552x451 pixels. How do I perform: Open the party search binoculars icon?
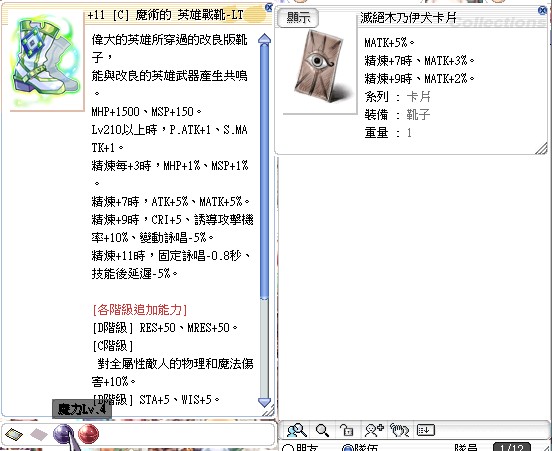tap(296, 430)
